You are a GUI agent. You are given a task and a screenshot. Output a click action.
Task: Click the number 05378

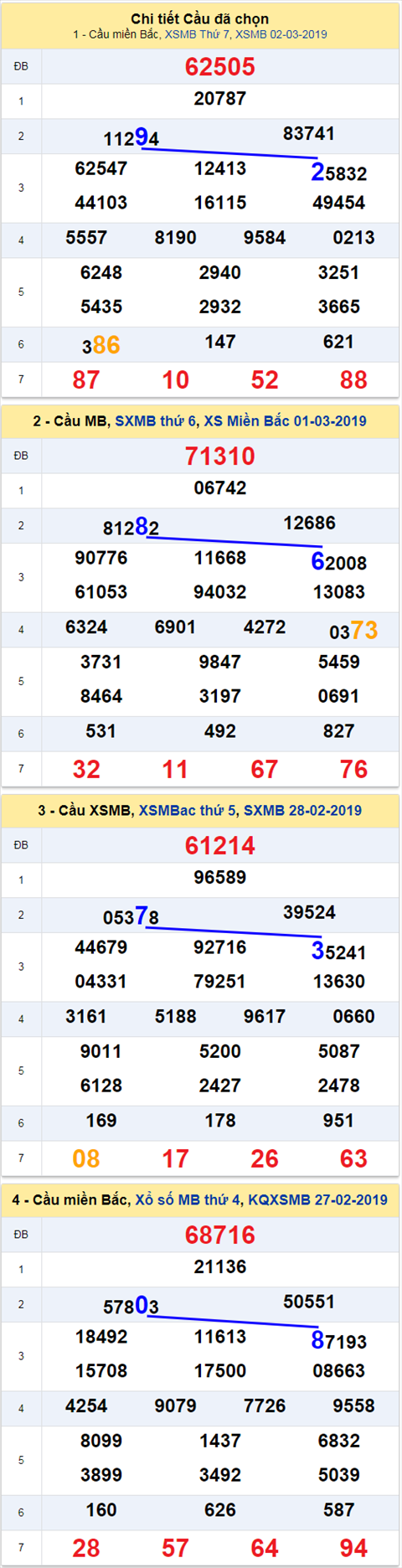click(131, 916)
